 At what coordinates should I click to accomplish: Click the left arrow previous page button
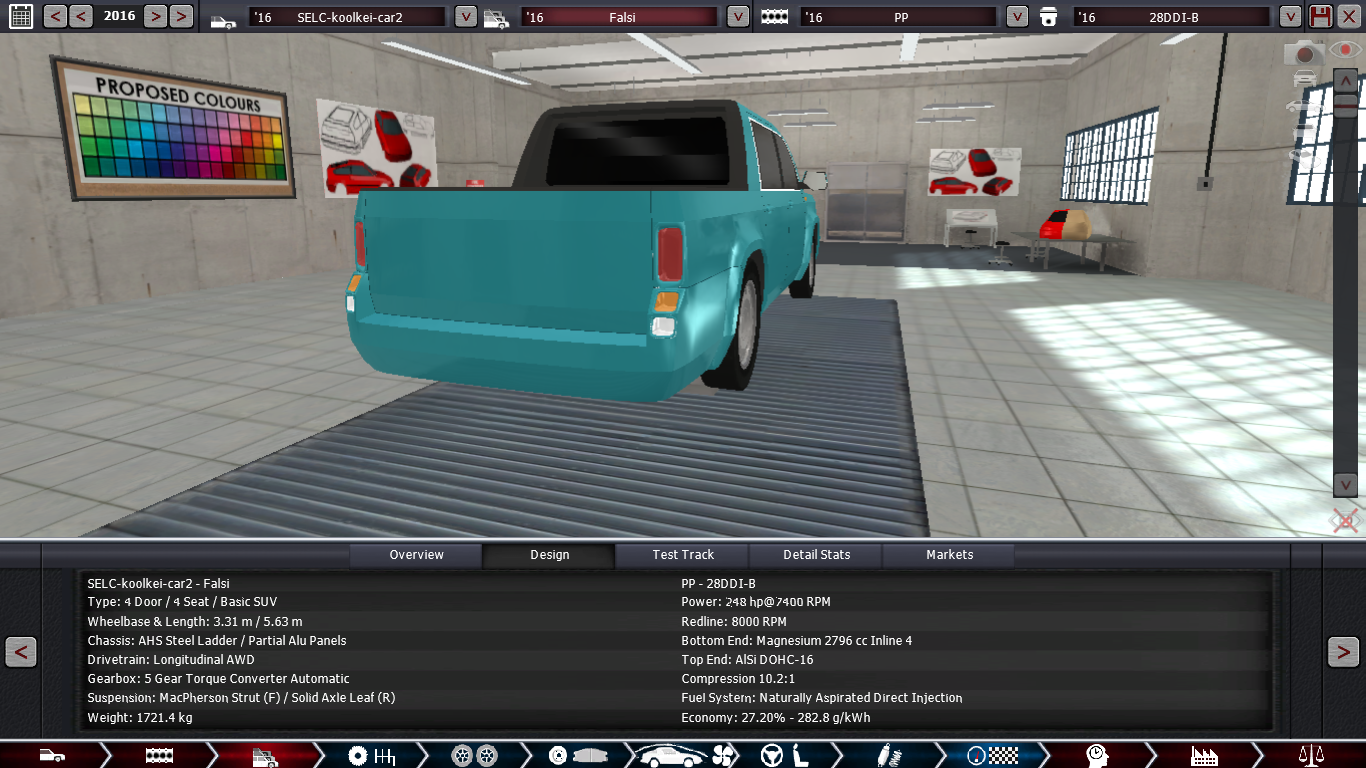point(21,652)
